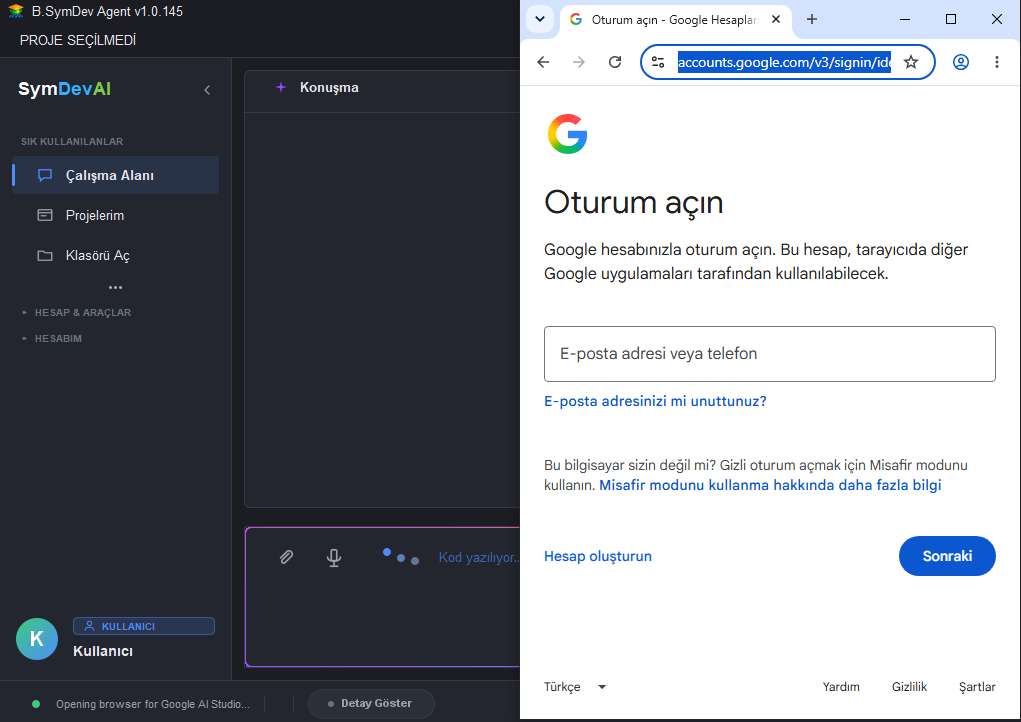Maximize the Chrome window
The image size is (1021, 722).
(951, 20)
